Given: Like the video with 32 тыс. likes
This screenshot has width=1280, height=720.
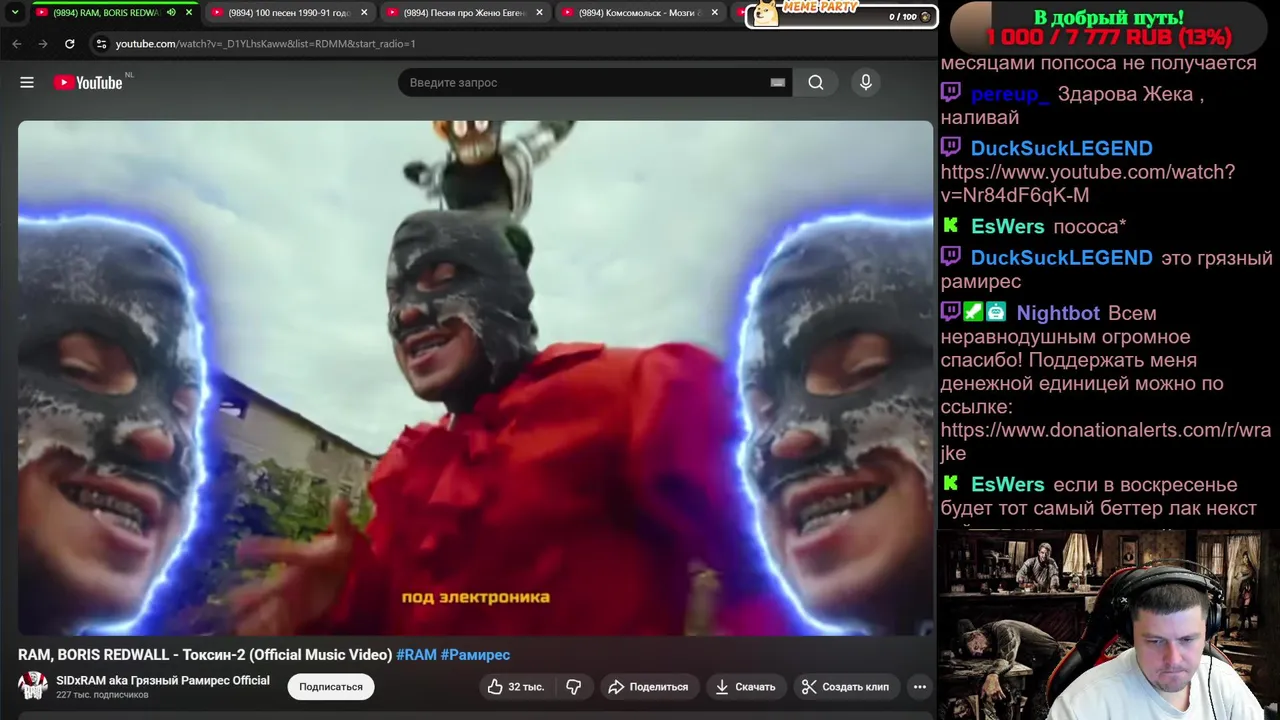Looking at the screenshot, I should click(x=515, y=687).
